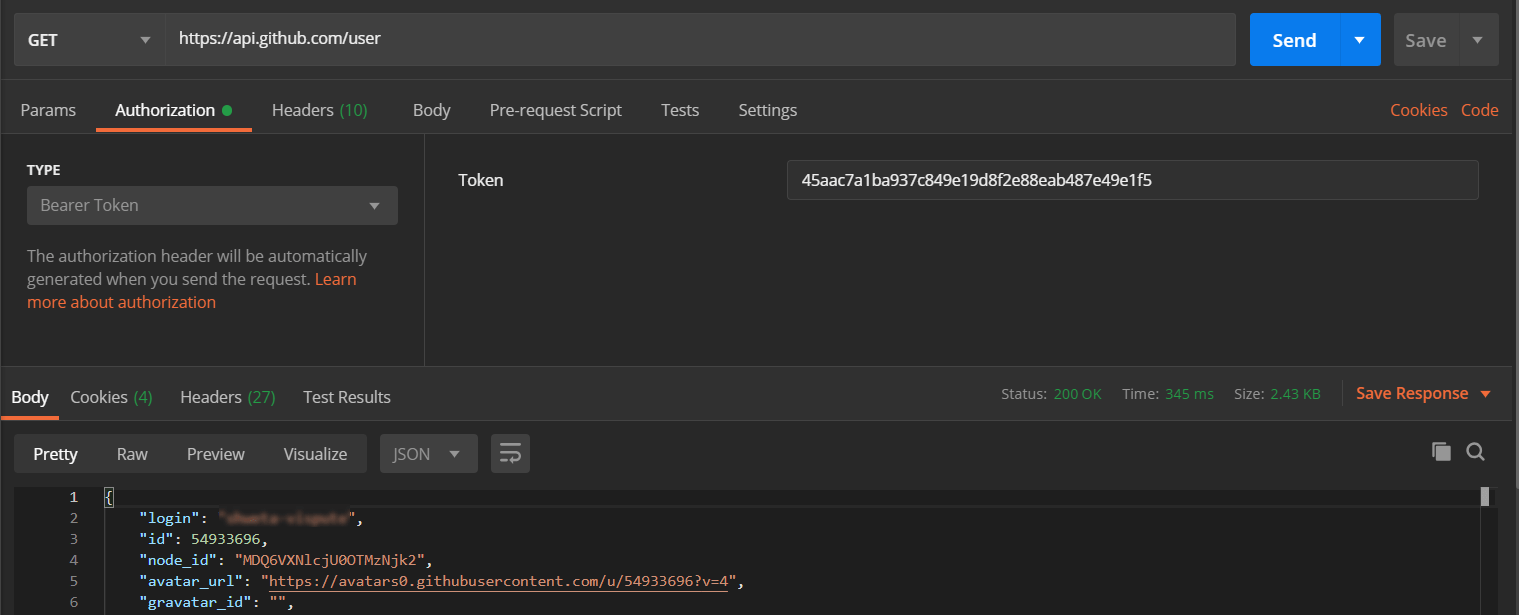Switch to Pre-request Script tab
The height and width of the screenshot is (615, 1519).
click(555, 110)
